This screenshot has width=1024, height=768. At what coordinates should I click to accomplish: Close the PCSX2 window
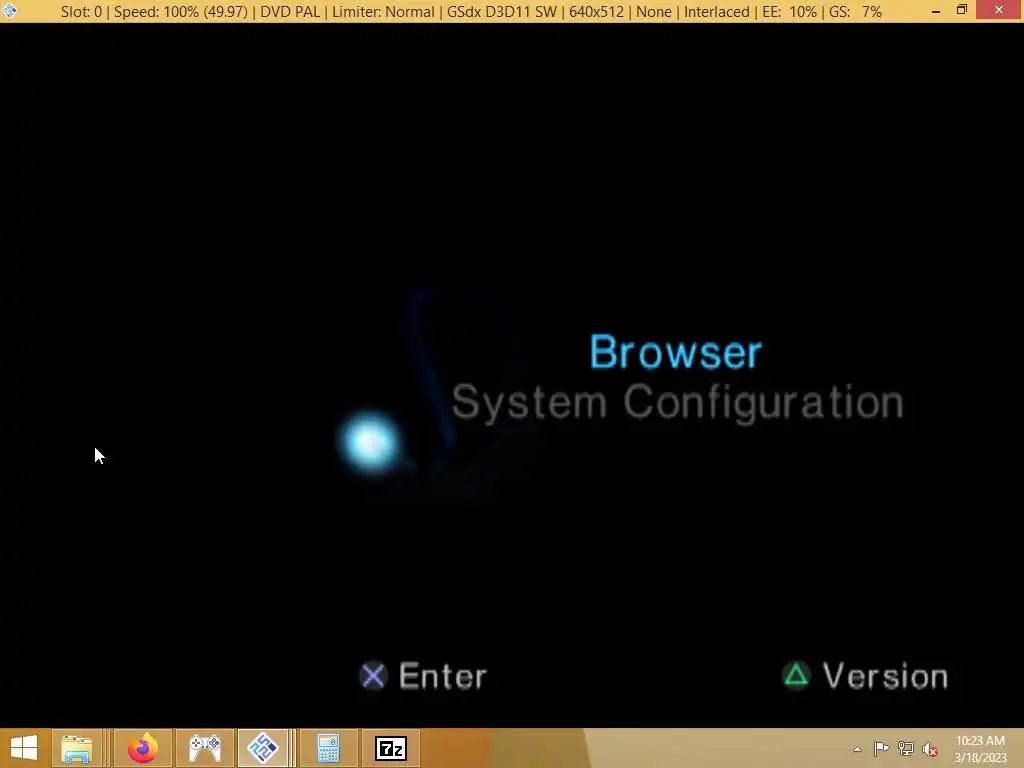(x=999, y=10)
